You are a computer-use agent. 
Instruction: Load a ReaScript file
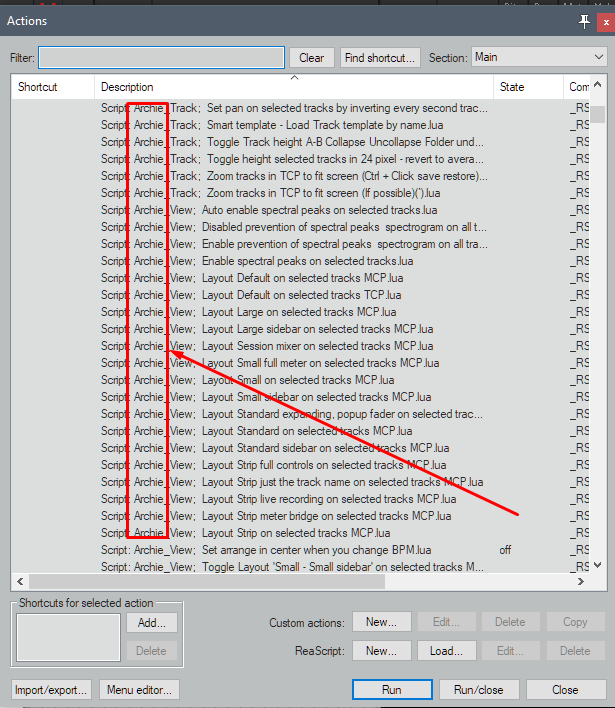[446, 651]
